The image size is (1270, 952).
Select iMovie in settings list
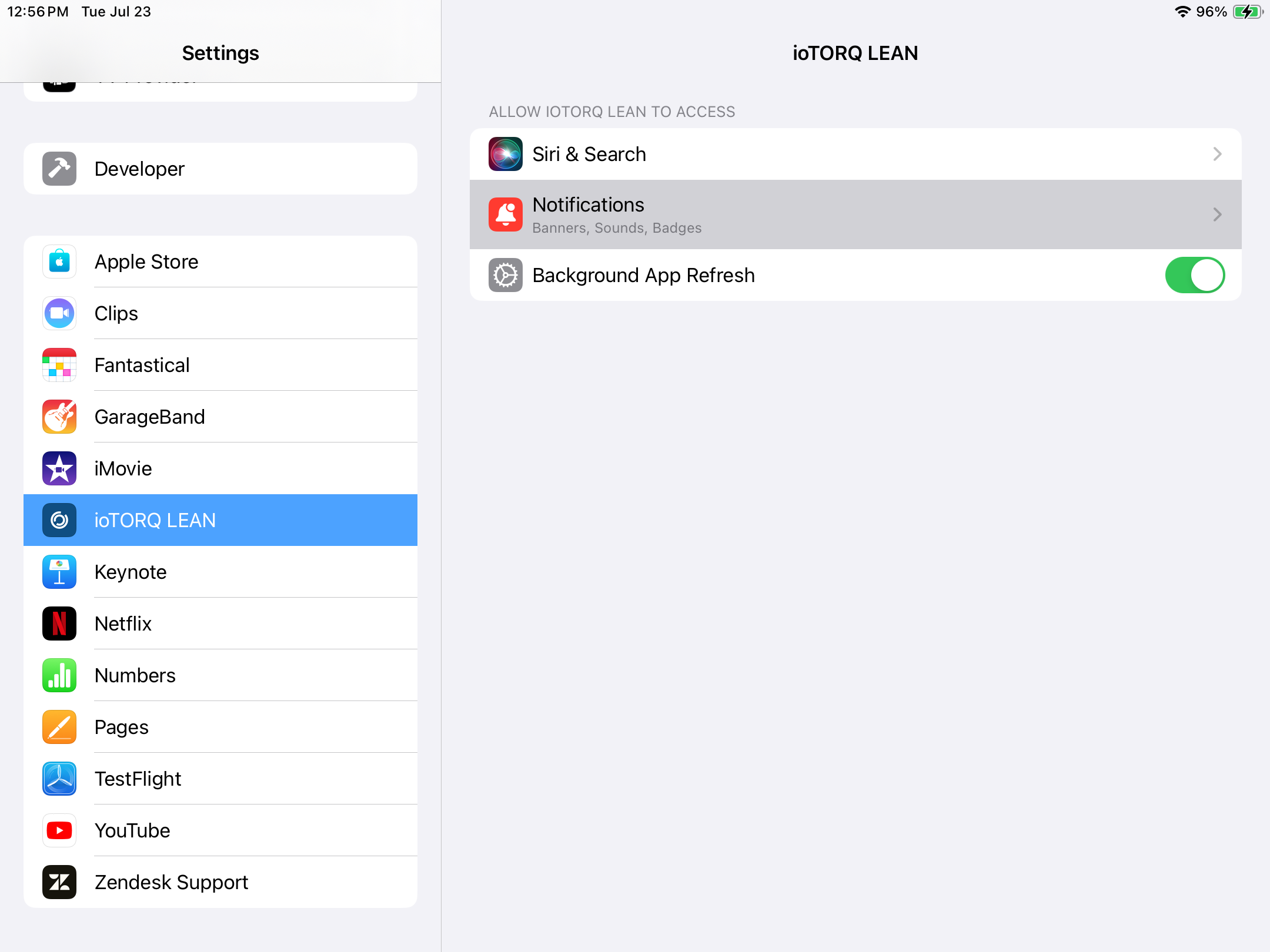tap(220, 468)
